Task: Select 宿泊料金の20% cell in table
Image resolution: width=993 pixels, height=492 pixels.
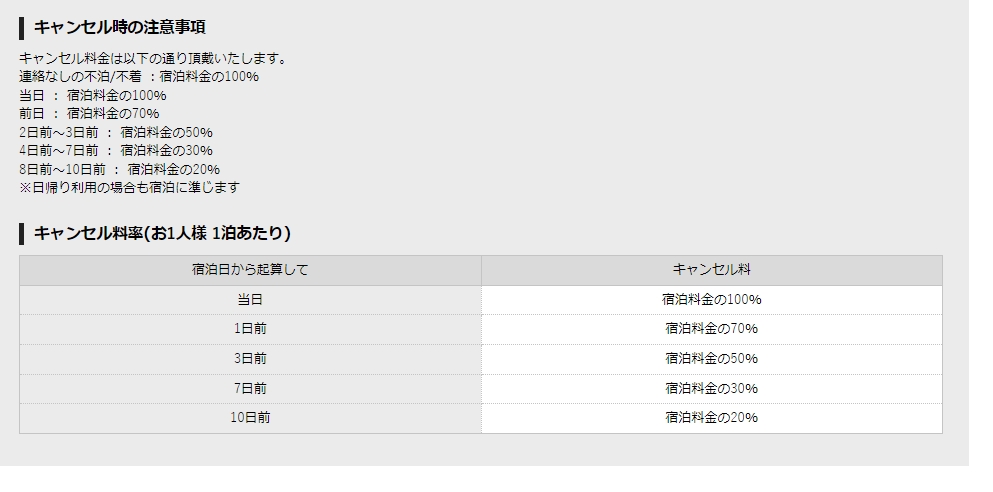Action: tap(712, 418)
